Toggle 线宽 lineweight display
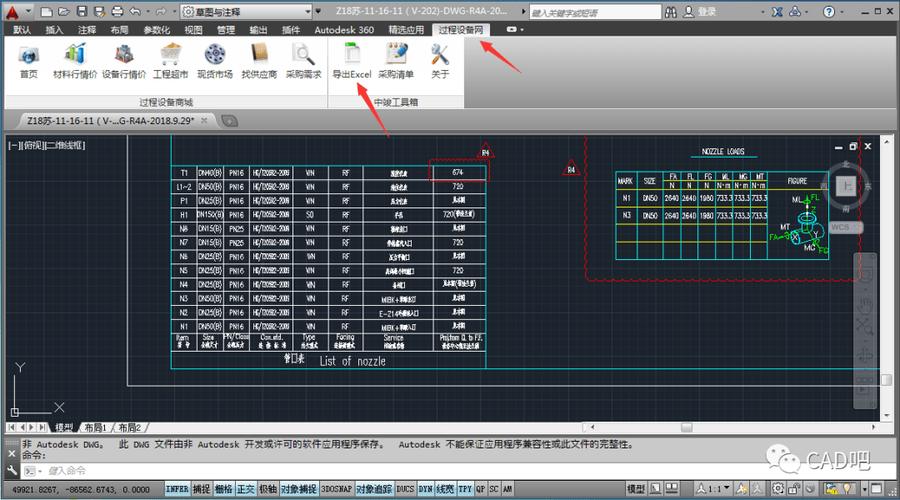Image resolution: width=900 pixels, height=500 pixels. tap(445, 489)
